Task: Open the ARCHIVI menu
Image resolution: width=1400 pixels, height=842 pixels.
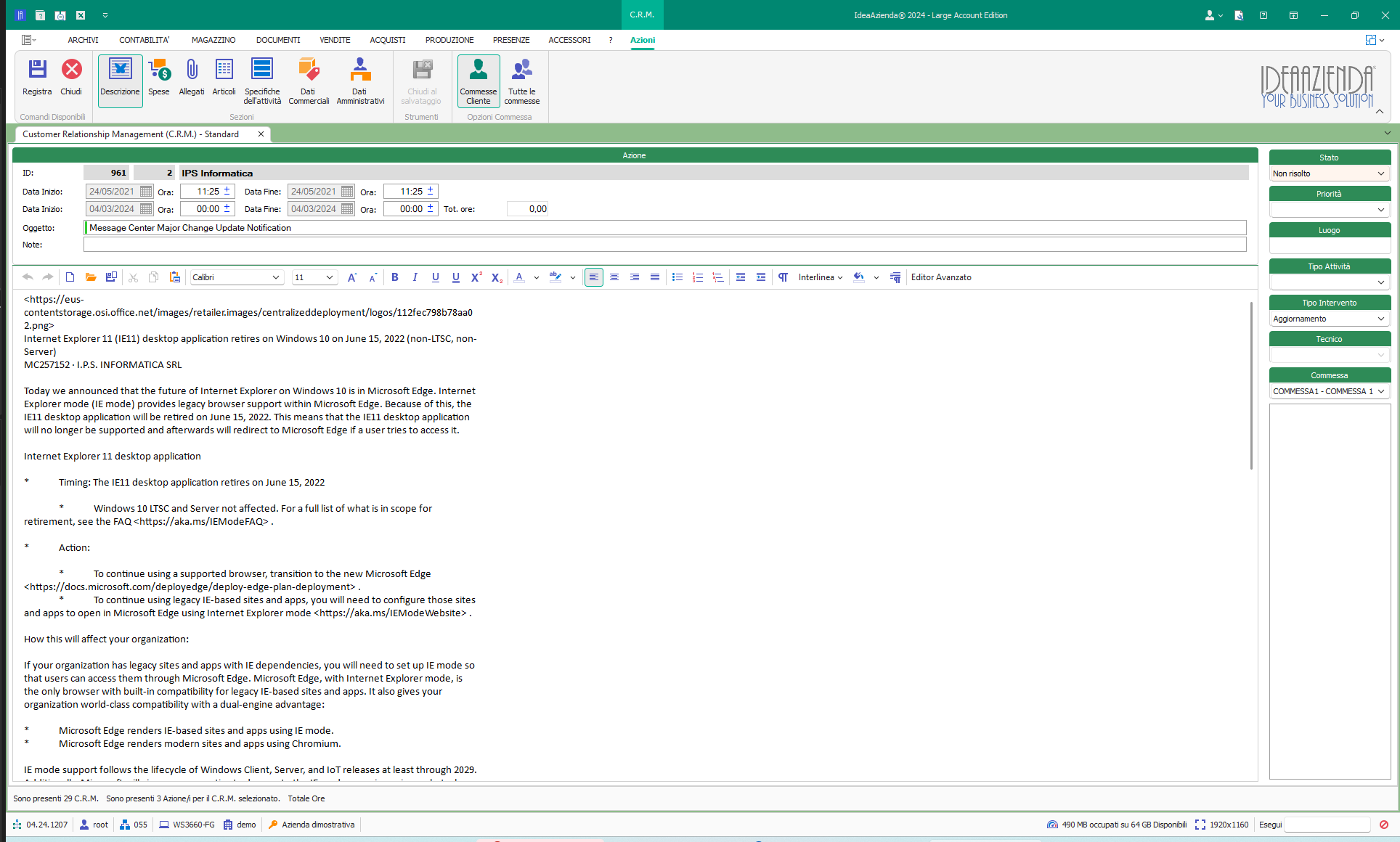Action: point(84,40)
